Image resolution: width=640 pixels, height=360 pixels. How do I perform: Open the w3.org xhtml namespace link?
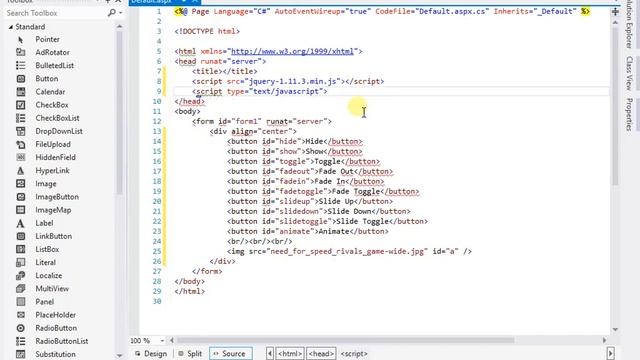click(x=292, y=51)
